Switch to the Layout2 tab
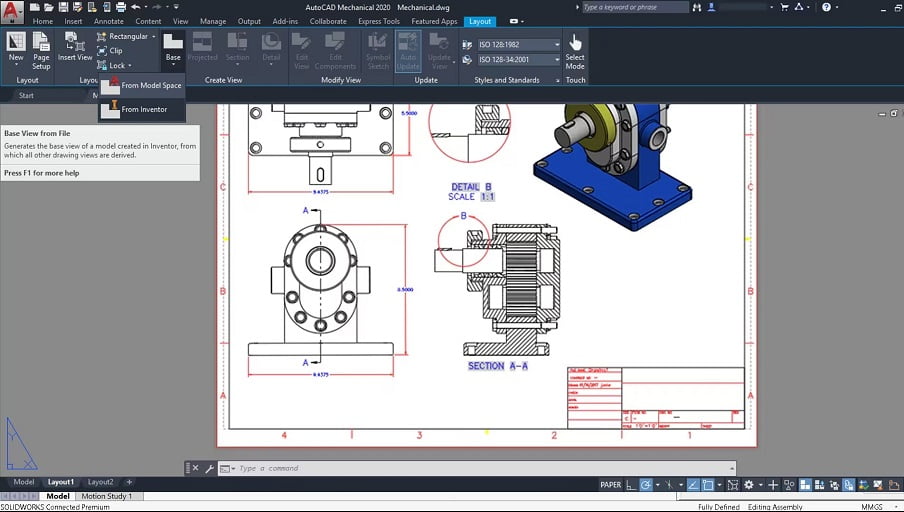 click(100, 482)
